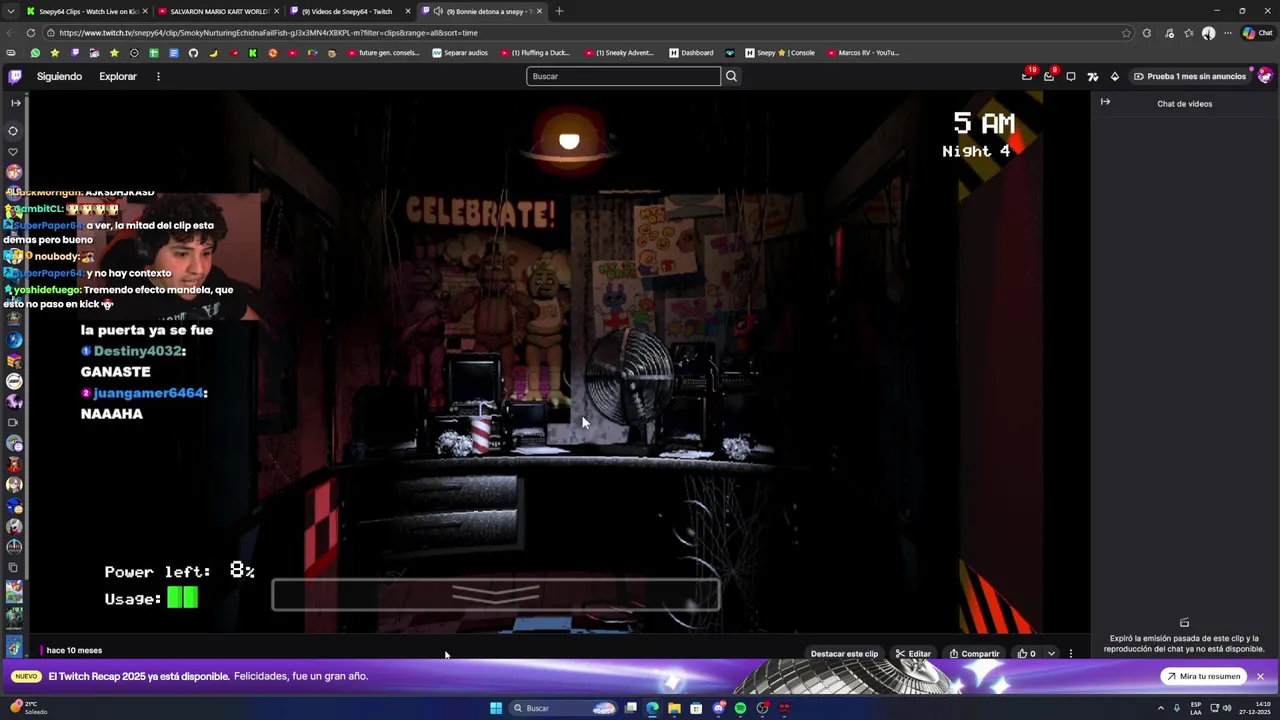Open the weather widget showing 27°C
The width and height of the screenshot is (1280, 720).
tap(28, 708)
